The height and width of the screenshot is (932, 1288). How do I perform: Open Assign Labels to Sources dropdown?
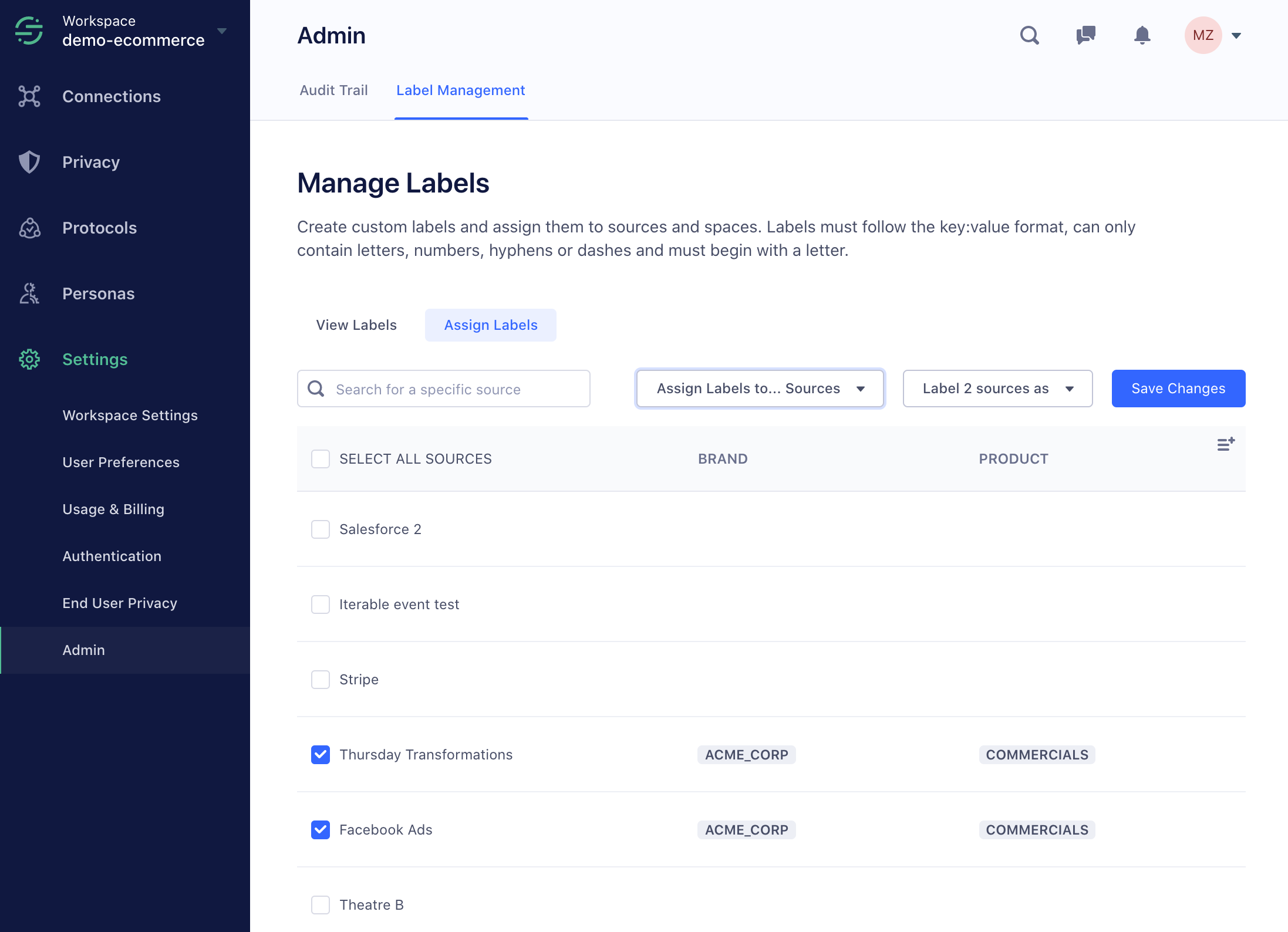(x=760, y=389)
